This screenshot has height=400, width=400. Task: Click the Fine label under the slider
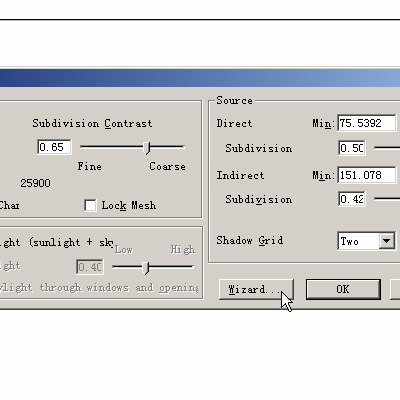click(89, 166)
